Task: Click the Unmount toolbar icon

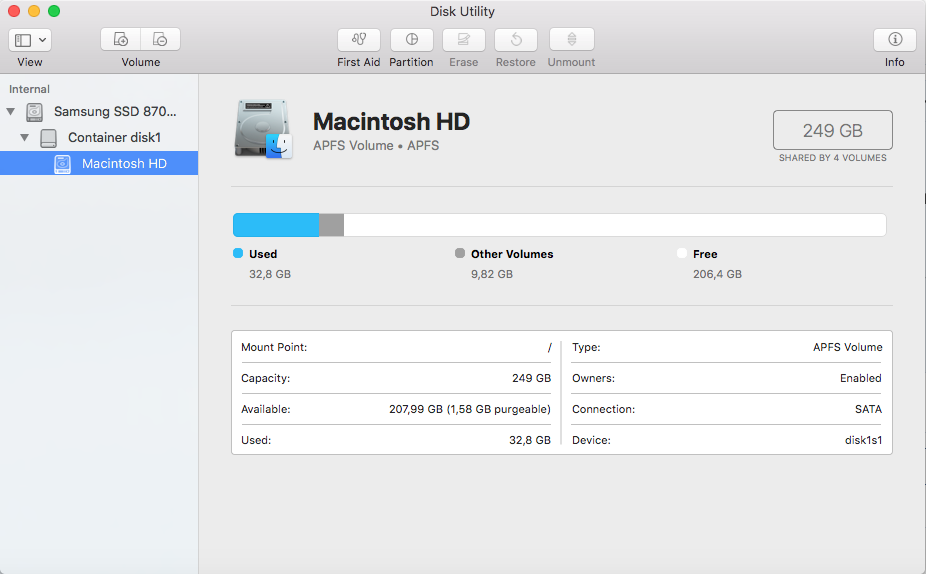Action: (x=571, y=40)
